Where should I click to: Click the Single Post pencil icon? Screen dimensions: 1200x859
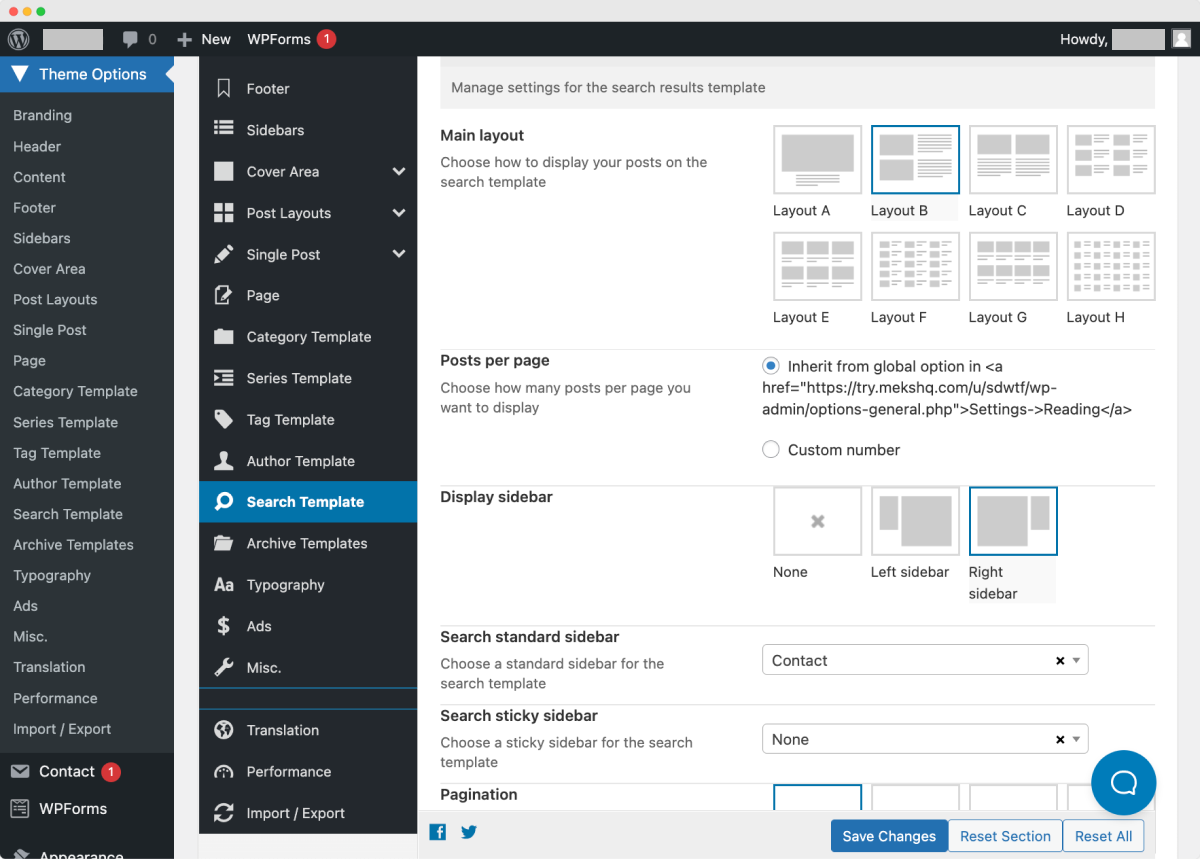click(x=224, y=254)
